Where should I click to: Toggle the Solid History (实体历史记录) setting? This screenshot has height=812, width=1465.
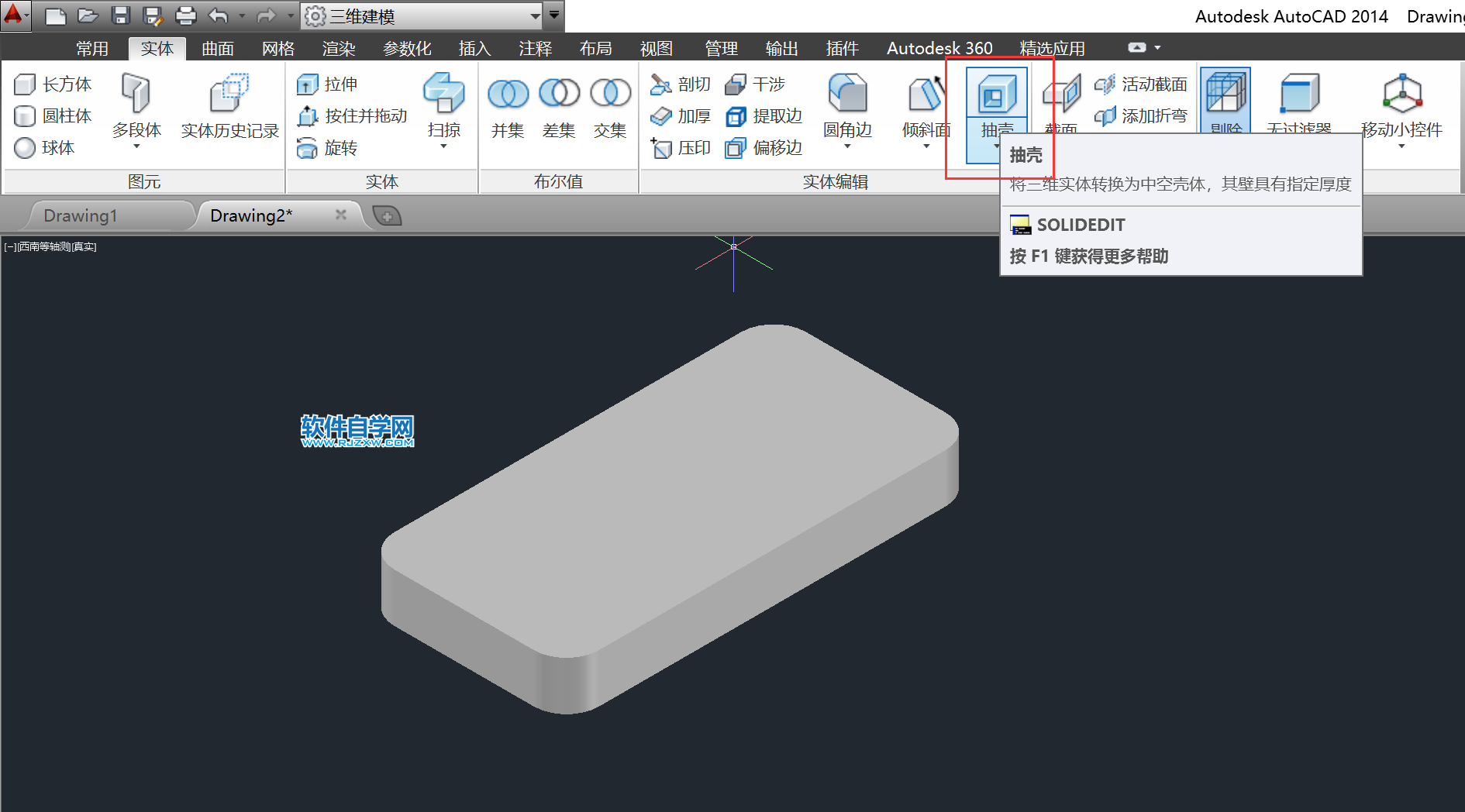coord(229,96)
